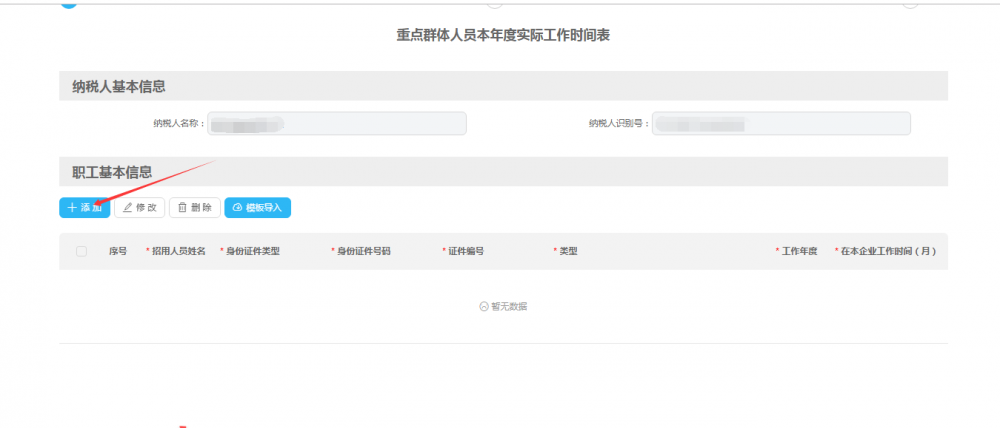Click the trash icon in 删除 button
The width and height of the screenshot is (1000, 428).
[x=182, y=207]
